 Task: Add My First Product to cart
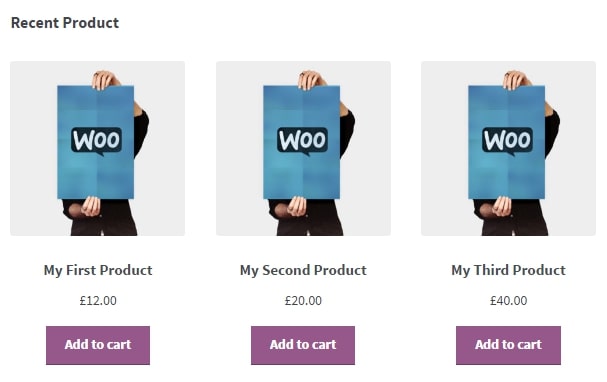pyautogui.click(x=98, y=345)
